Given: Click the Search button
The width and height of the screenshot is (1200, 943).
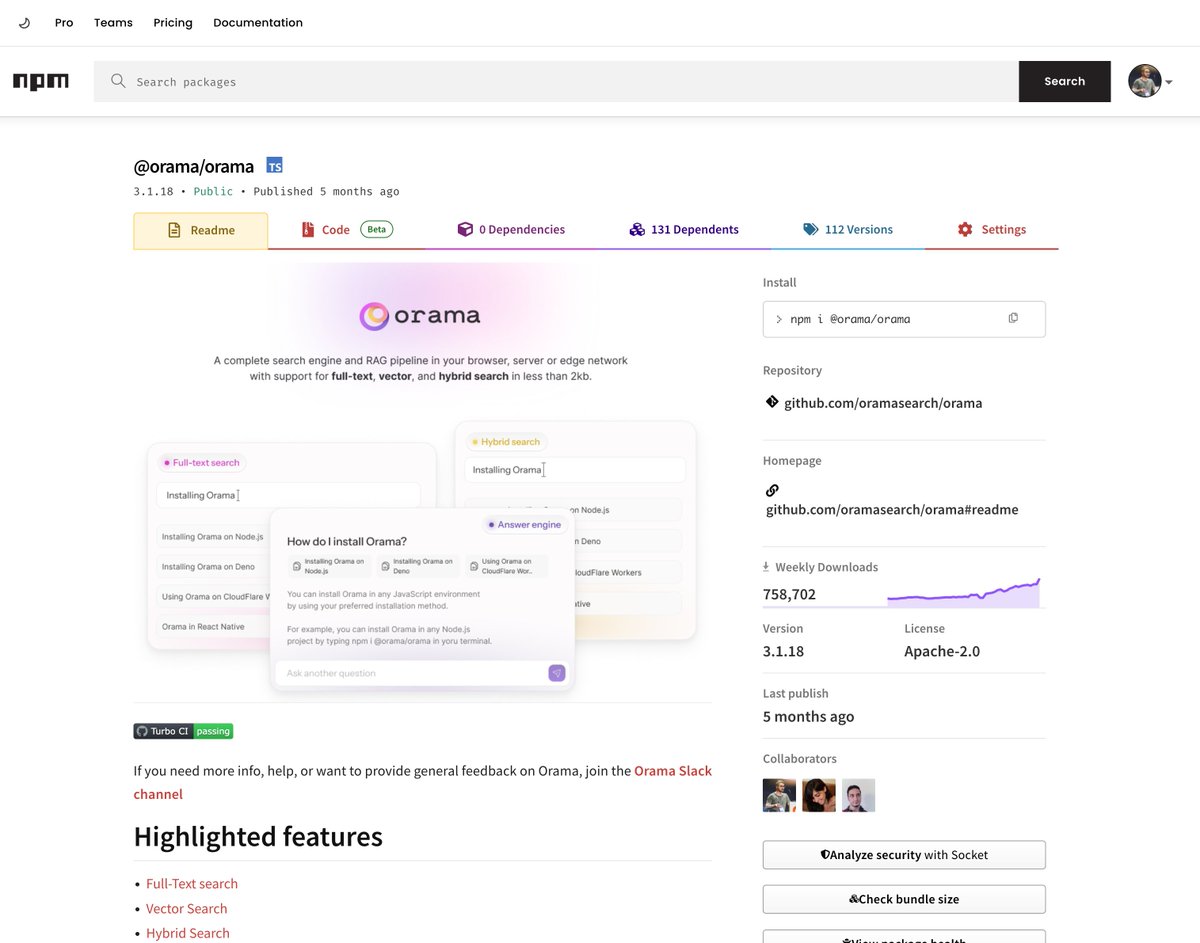Looking at the screenshot, I should coord(1064,81).
